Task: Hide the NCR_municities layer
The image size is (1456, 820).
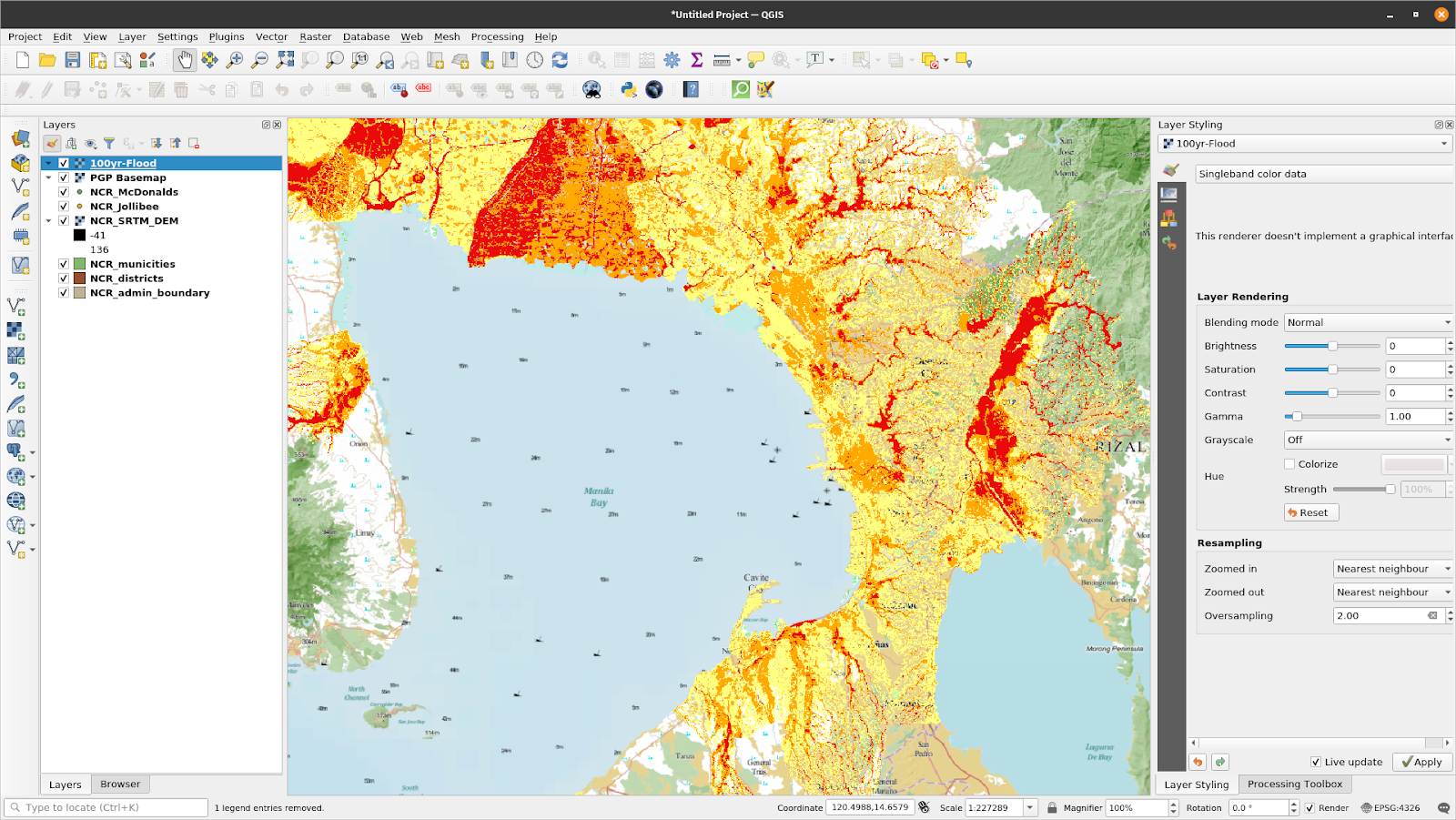Action: (63, 263)
